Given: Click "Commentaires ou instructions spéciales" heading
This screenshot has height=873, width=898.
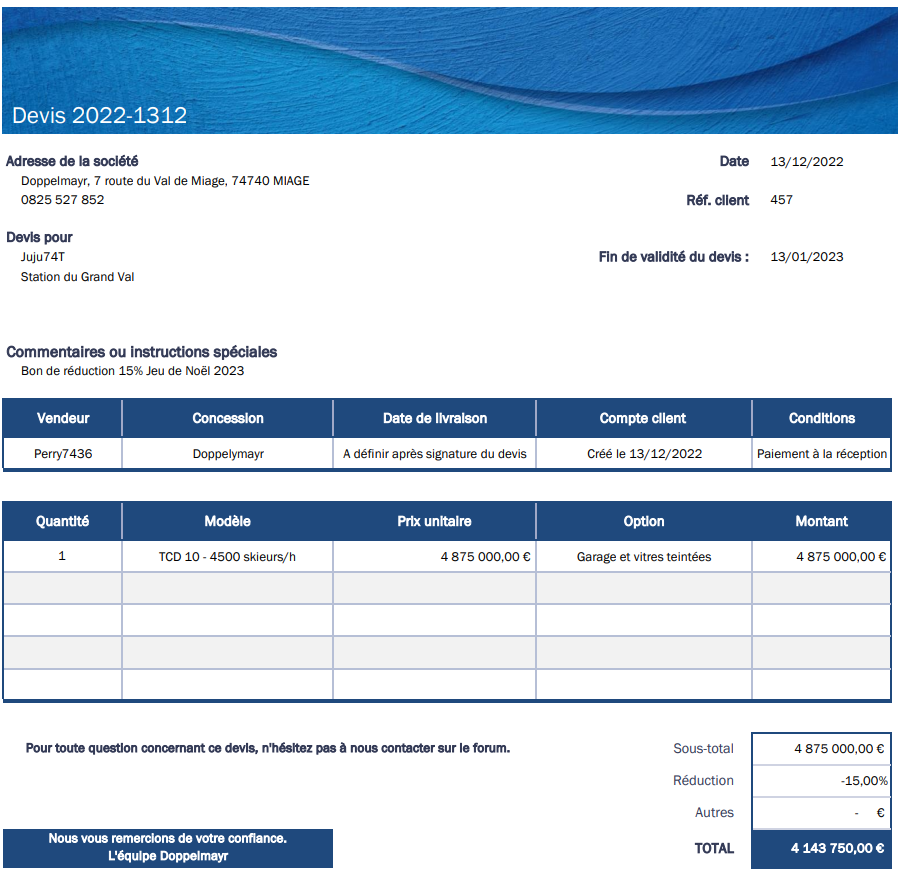Looking at the screenshot, I should [141, 352].
